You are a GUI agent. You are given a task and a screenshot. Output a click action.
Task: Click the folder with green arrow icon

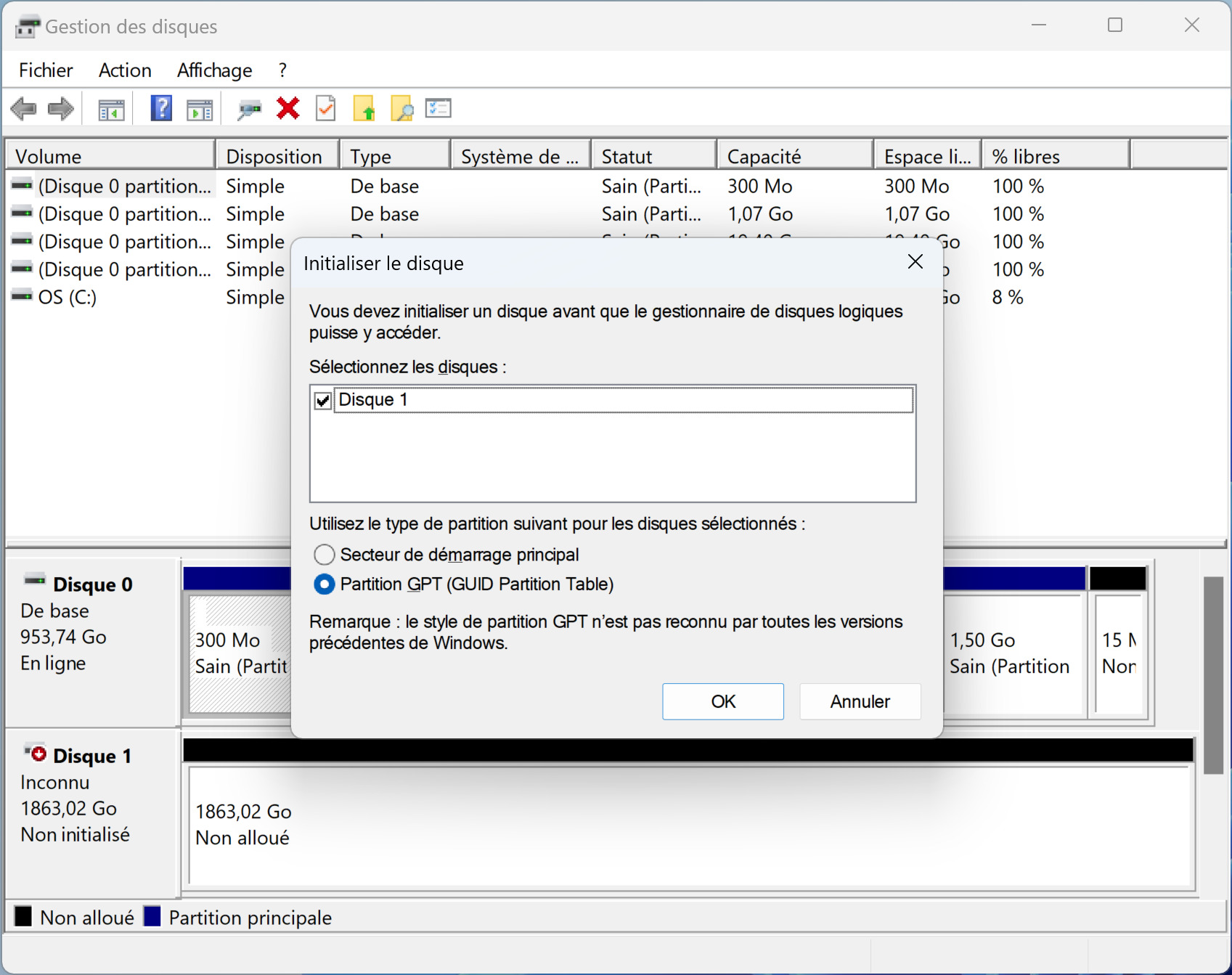click(x=364, y=109)
